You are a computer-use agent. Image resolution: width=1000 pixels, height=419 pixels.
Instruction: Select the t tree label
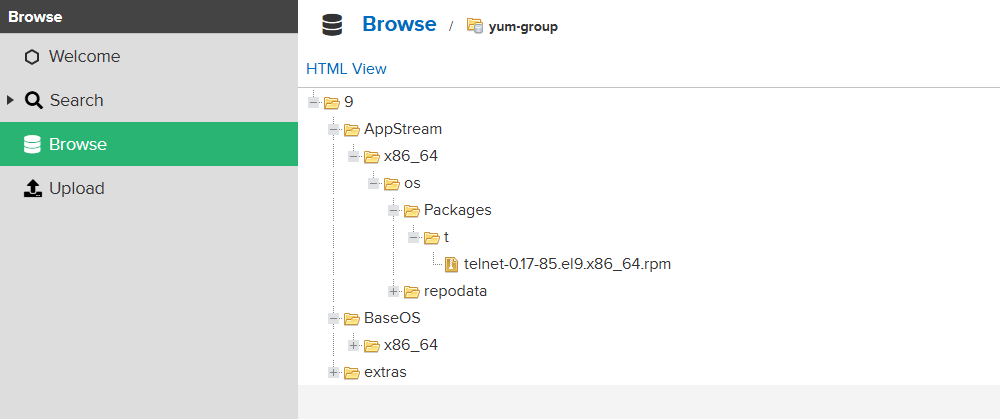pos(446,237)
